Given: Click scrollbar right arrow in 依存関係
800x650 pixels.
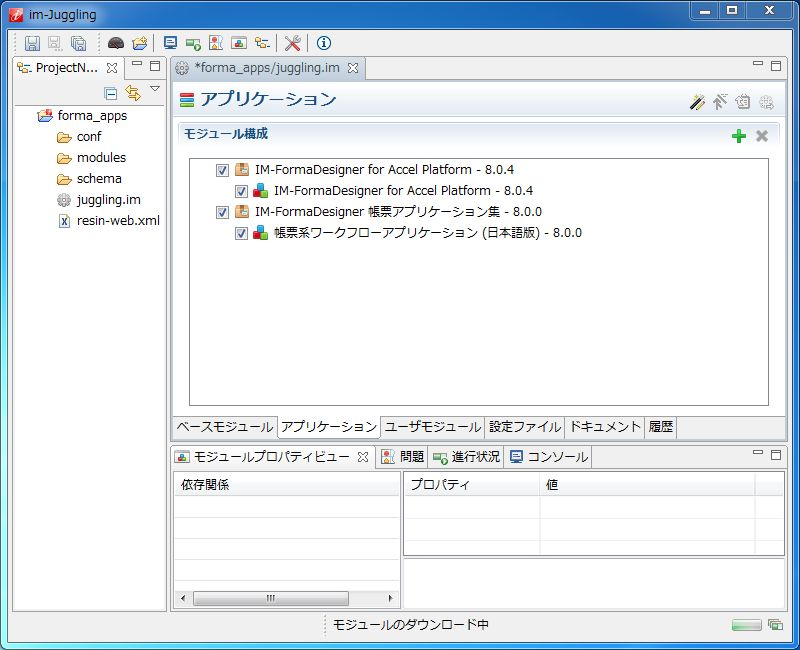Looking at the screenshot, I should click(x=391, y=598).
